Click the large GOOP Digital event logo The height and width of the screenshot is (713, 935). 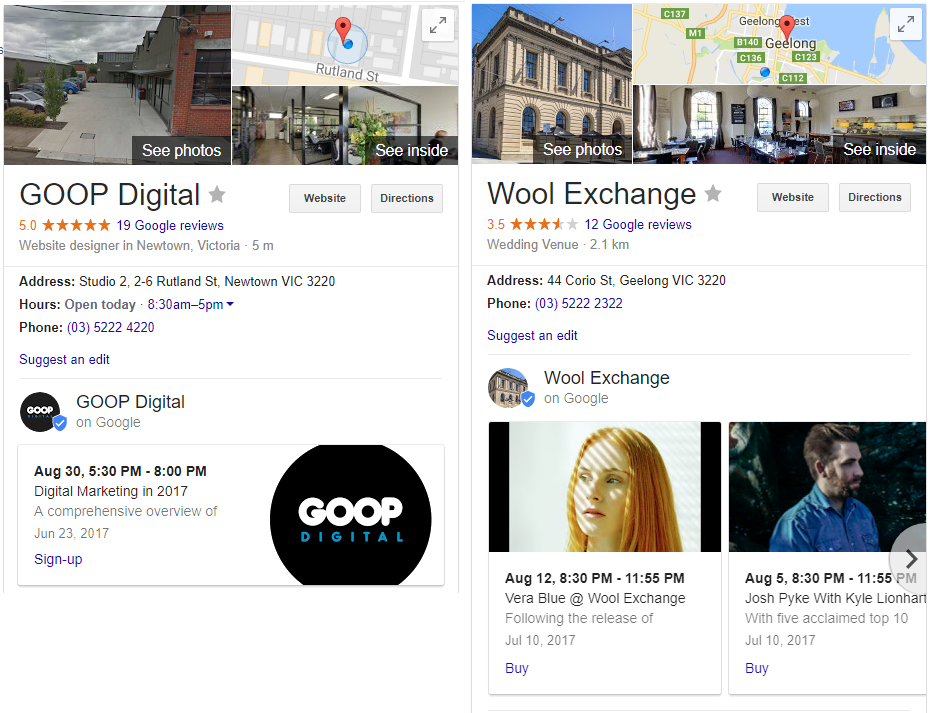(350, 515)
